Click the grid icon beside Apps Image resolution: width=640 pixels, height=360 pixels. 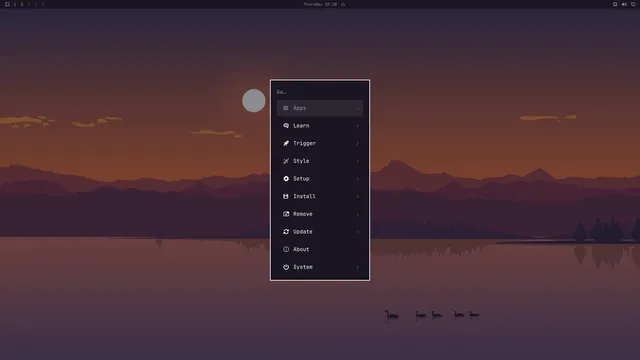point(286,108)
